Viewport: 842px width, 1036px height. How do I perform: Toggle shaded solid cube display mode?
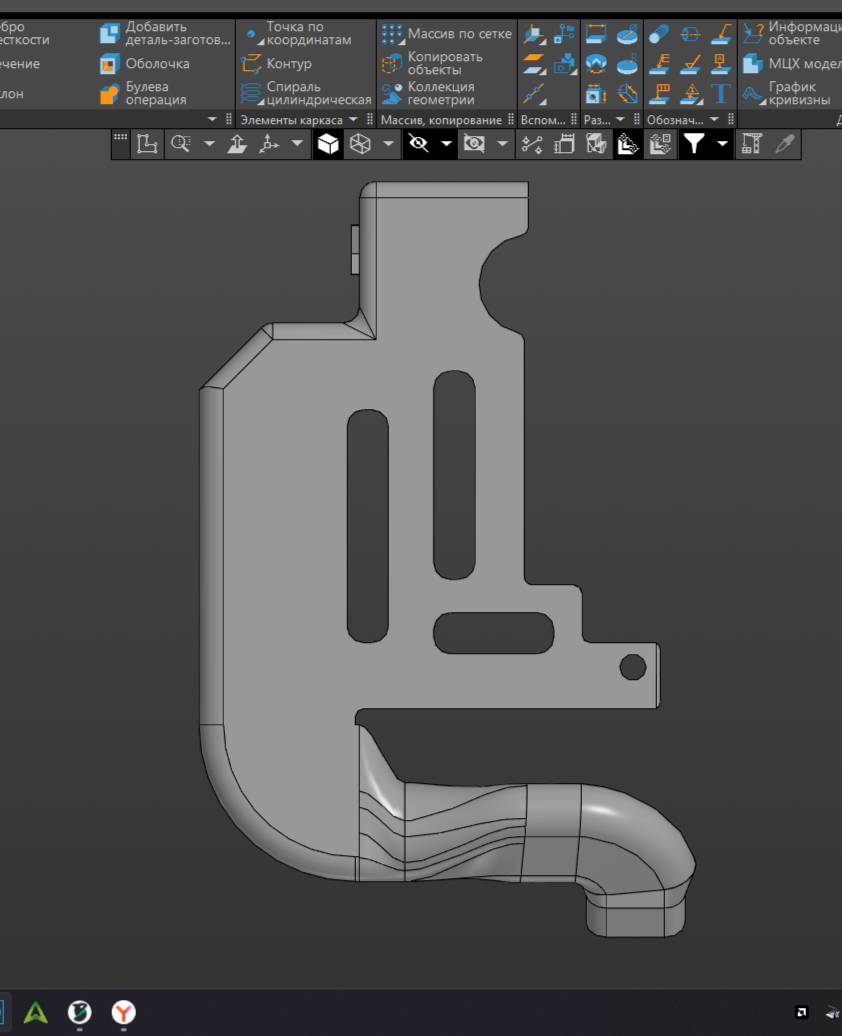tap(328, 144)
